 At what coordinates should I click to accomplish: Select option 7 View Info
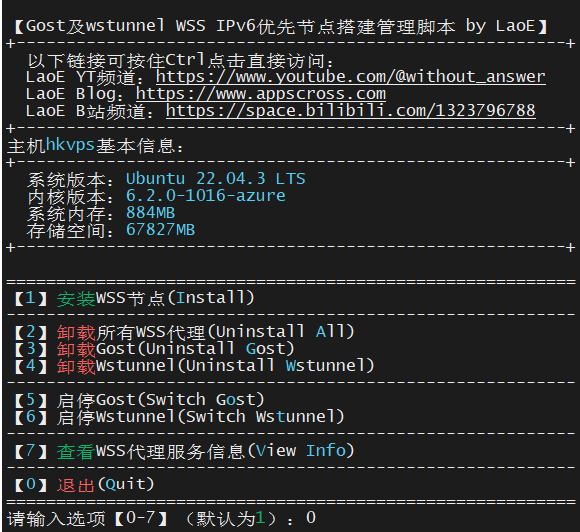pyautogui.click(x=184, y=451)
